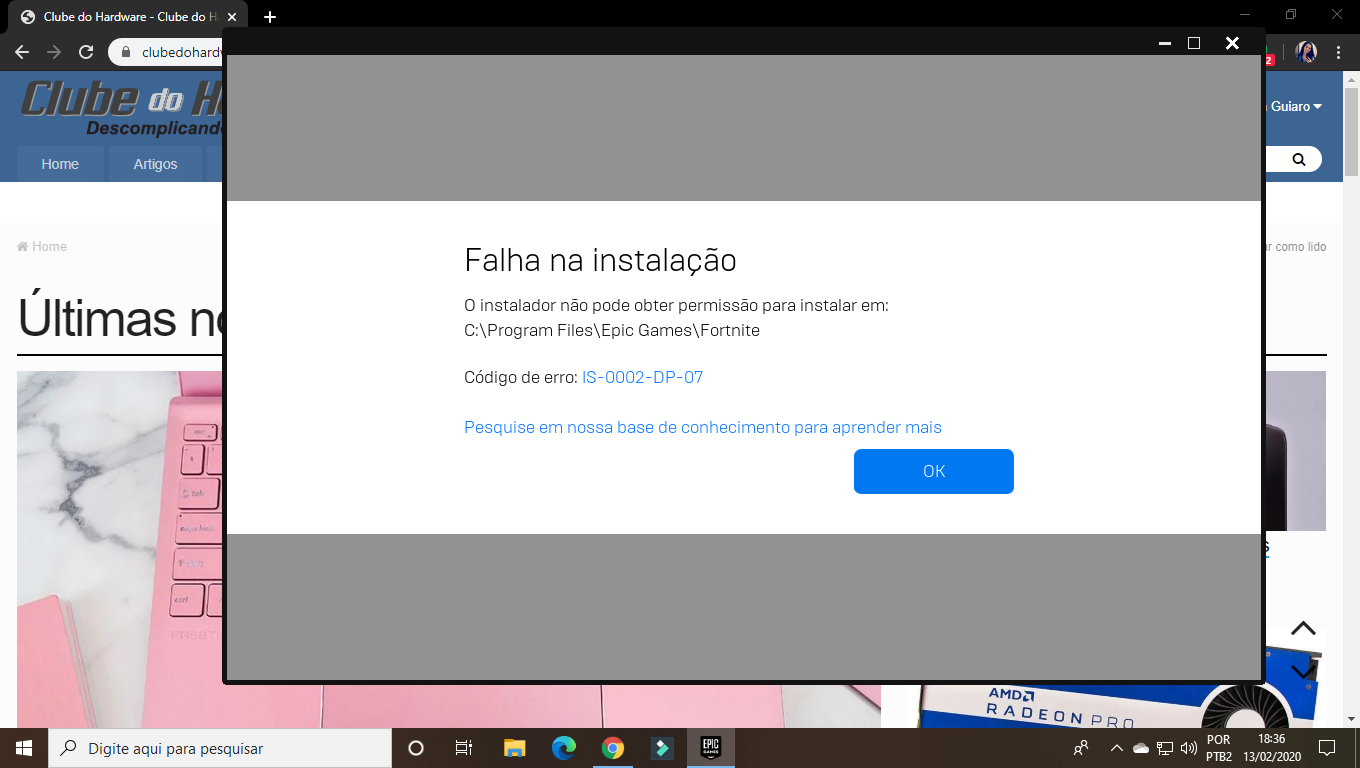
Task: Reload the Clube do Hardware page
Action: 86,52
